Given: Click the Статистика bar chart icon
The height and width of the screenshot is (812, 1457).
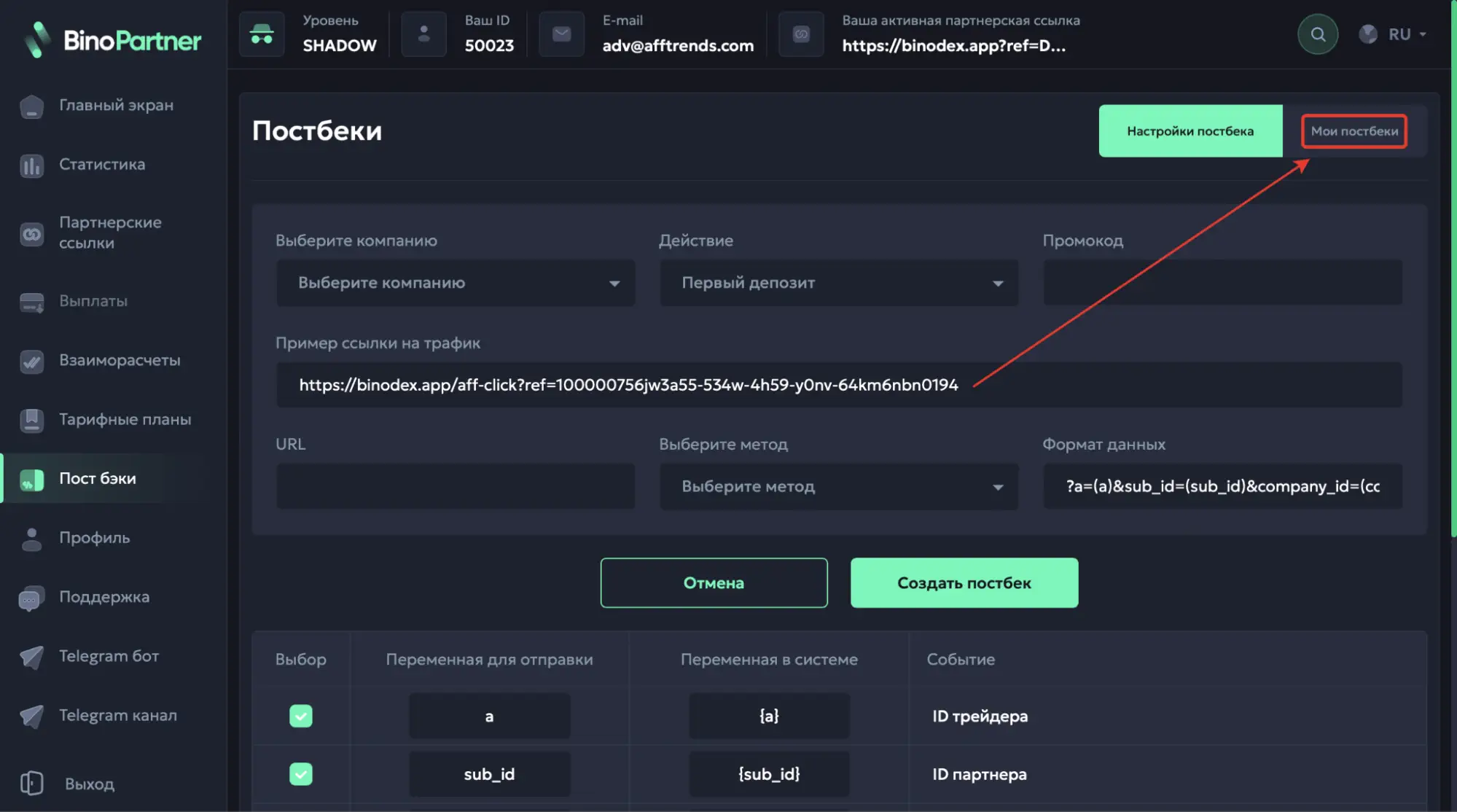Looking at the screenshot, I should click(x=31, y=165).
